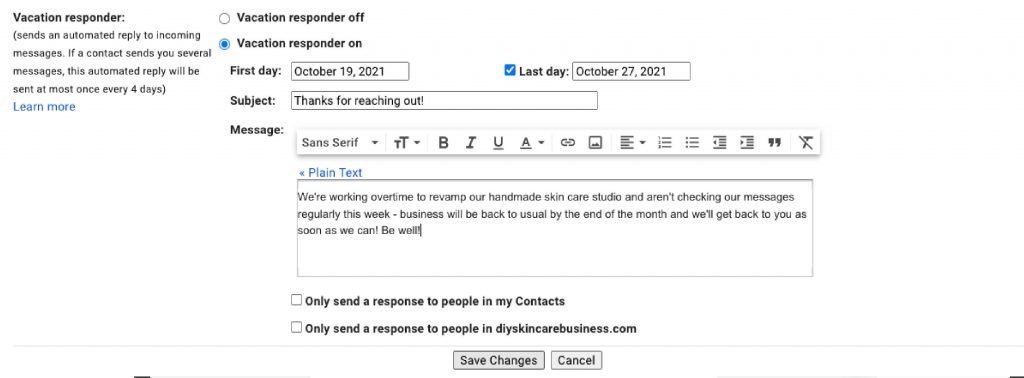Image resolution: width=1024 pixels, height=378 pixels.
Task: Expand the text alignment dropdown
Action: tap(632, 142)
